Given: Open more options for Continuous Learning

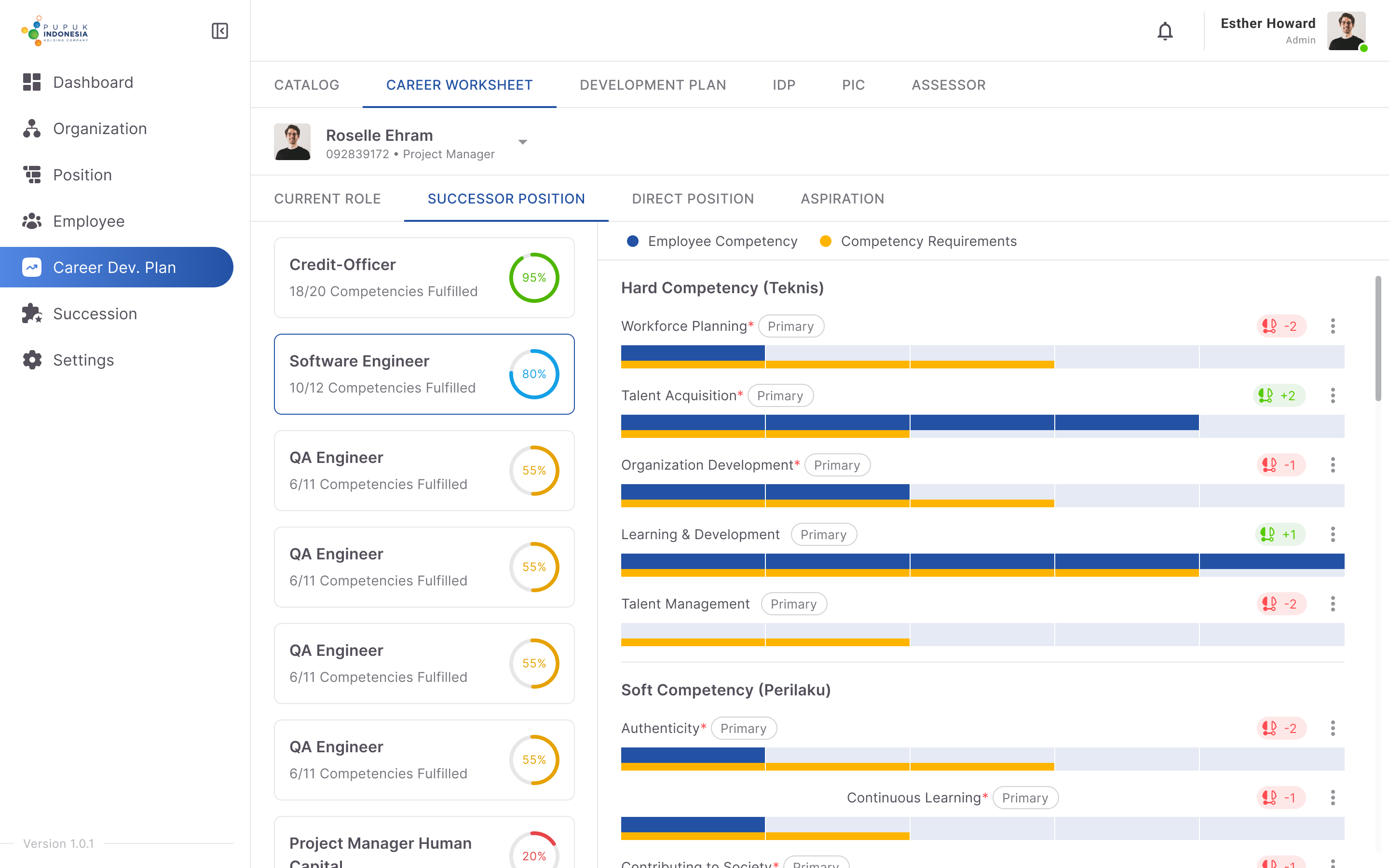Looking at the screenshot, I should pos(1333,798).
